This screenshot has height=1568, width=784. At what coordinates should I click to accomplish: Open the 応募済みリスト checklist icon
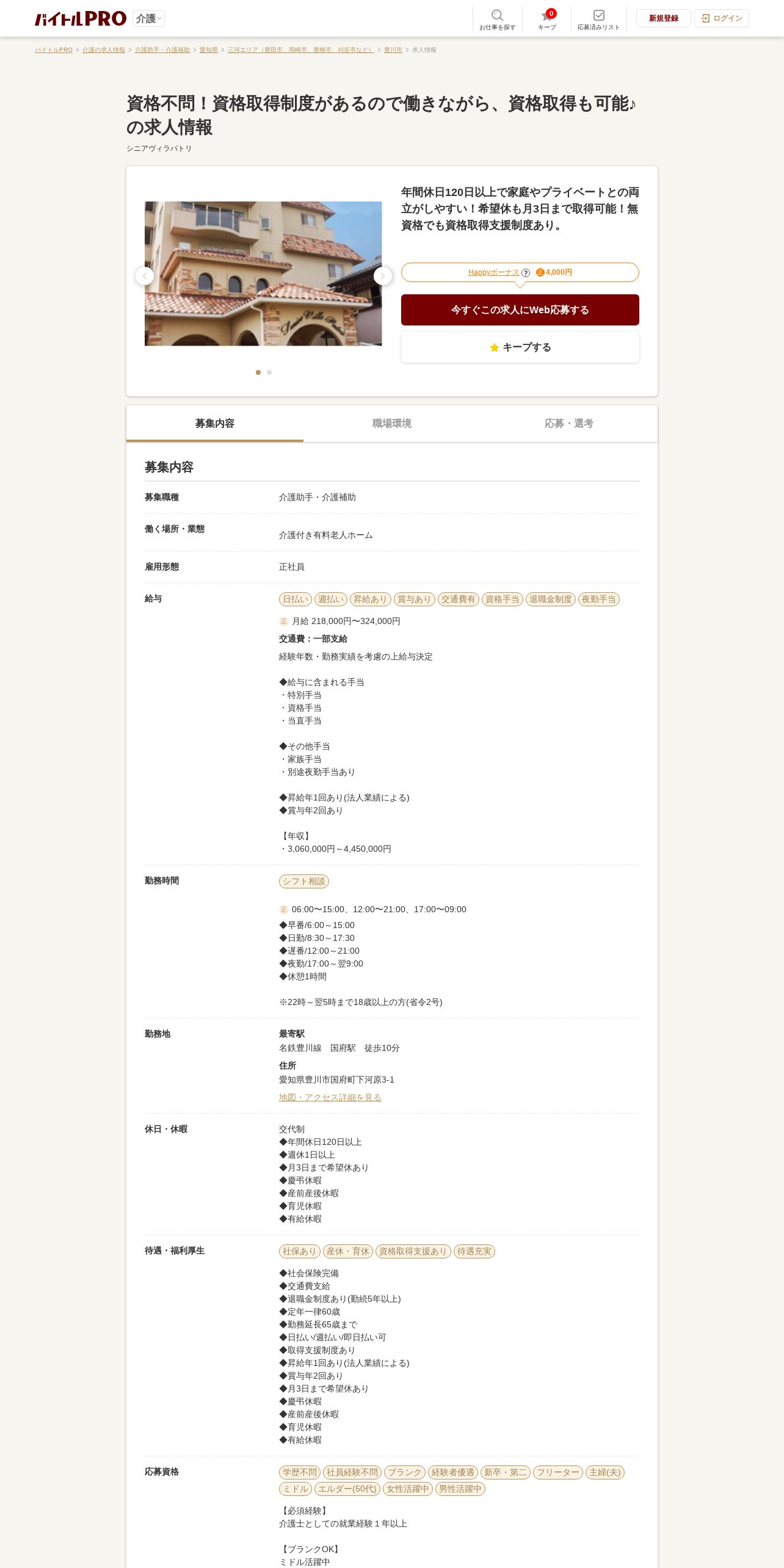pyautogui.click(x=598, y=19)
